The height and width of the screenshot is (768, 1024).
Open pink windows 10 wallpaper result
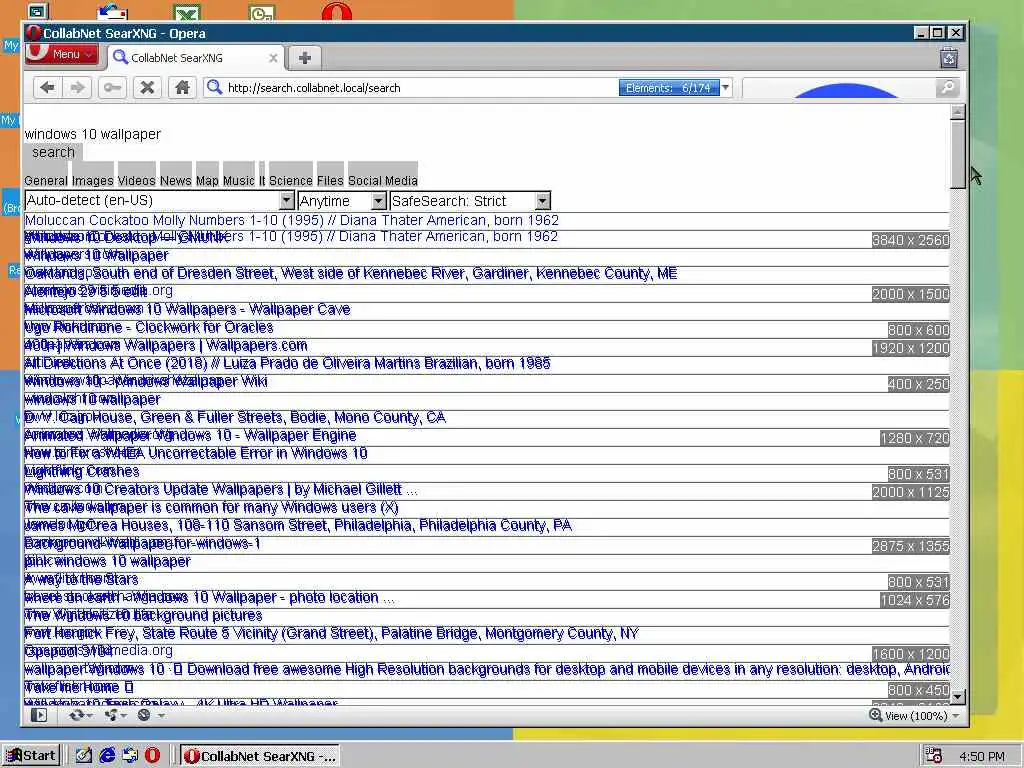click(x=108, y=561)
